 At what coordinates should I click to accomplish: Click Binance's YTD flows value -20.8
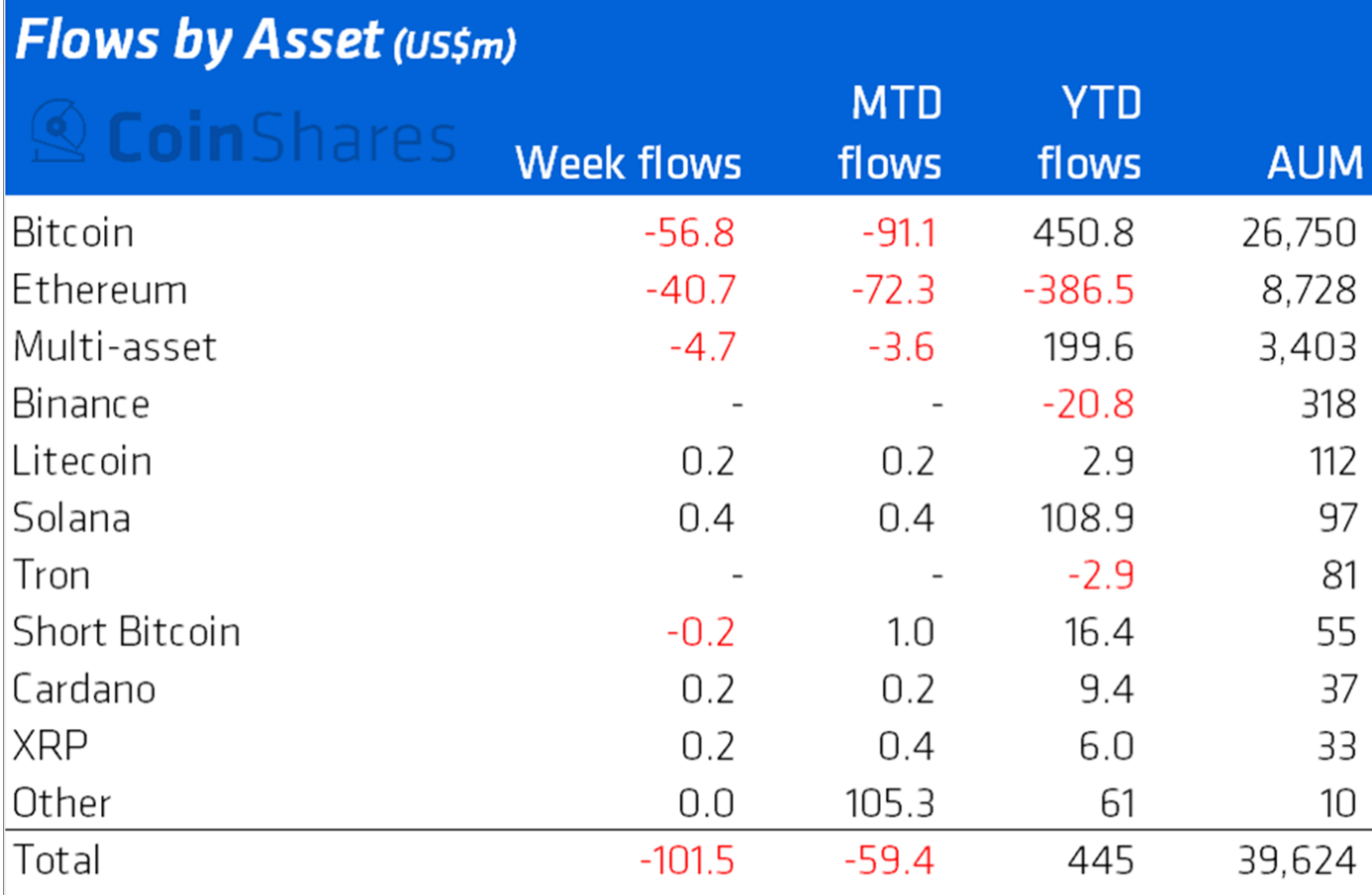pyautogui.click(x=1088, y=405)
